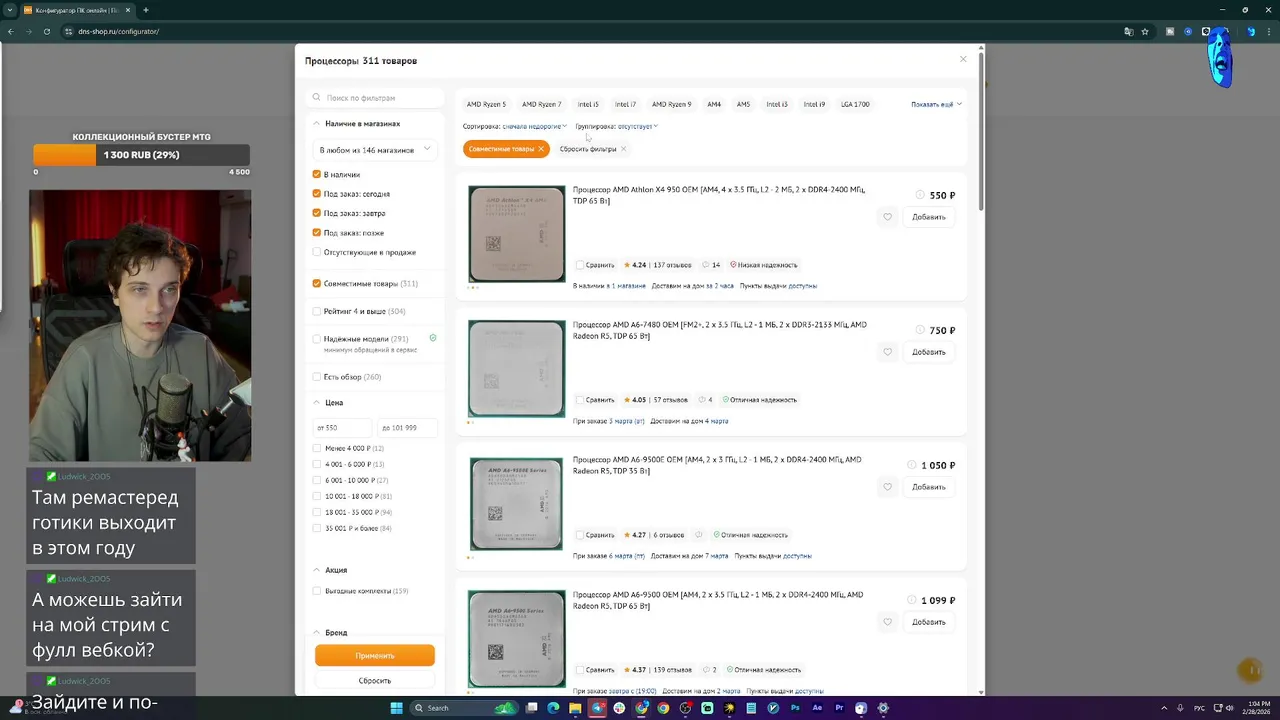Select the 'AM4' socket tag
Screen dimensions: 1280x720
click(714, 104)
